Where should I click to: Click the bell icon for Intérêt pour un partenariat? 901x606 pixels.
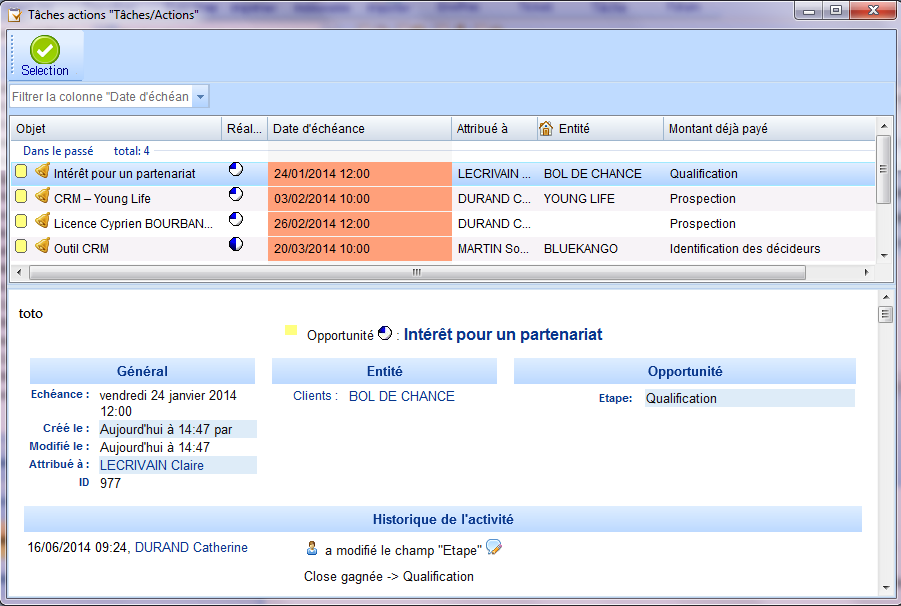(x=42, y=171)
